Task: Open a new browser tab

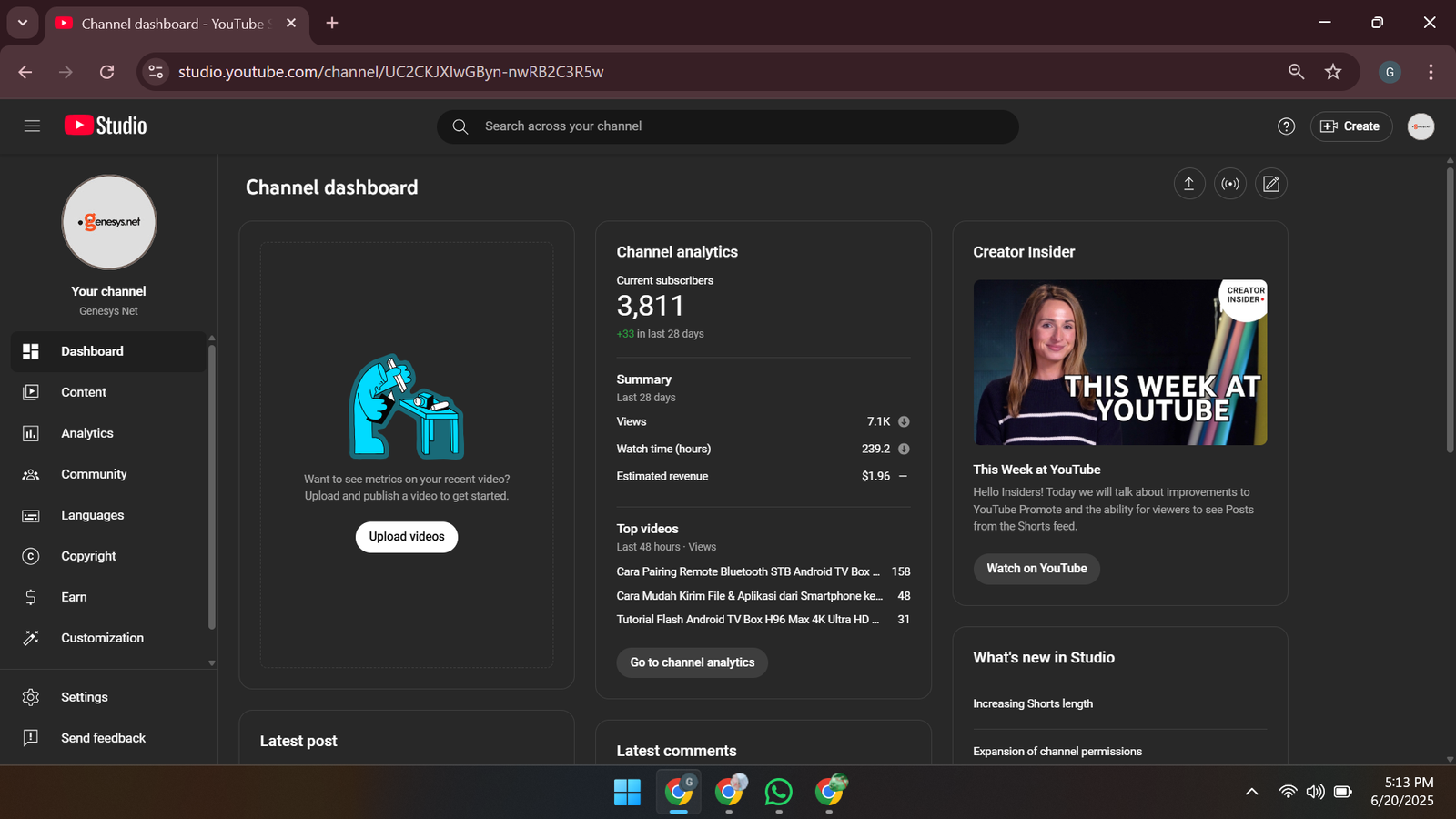Action: 332,24
